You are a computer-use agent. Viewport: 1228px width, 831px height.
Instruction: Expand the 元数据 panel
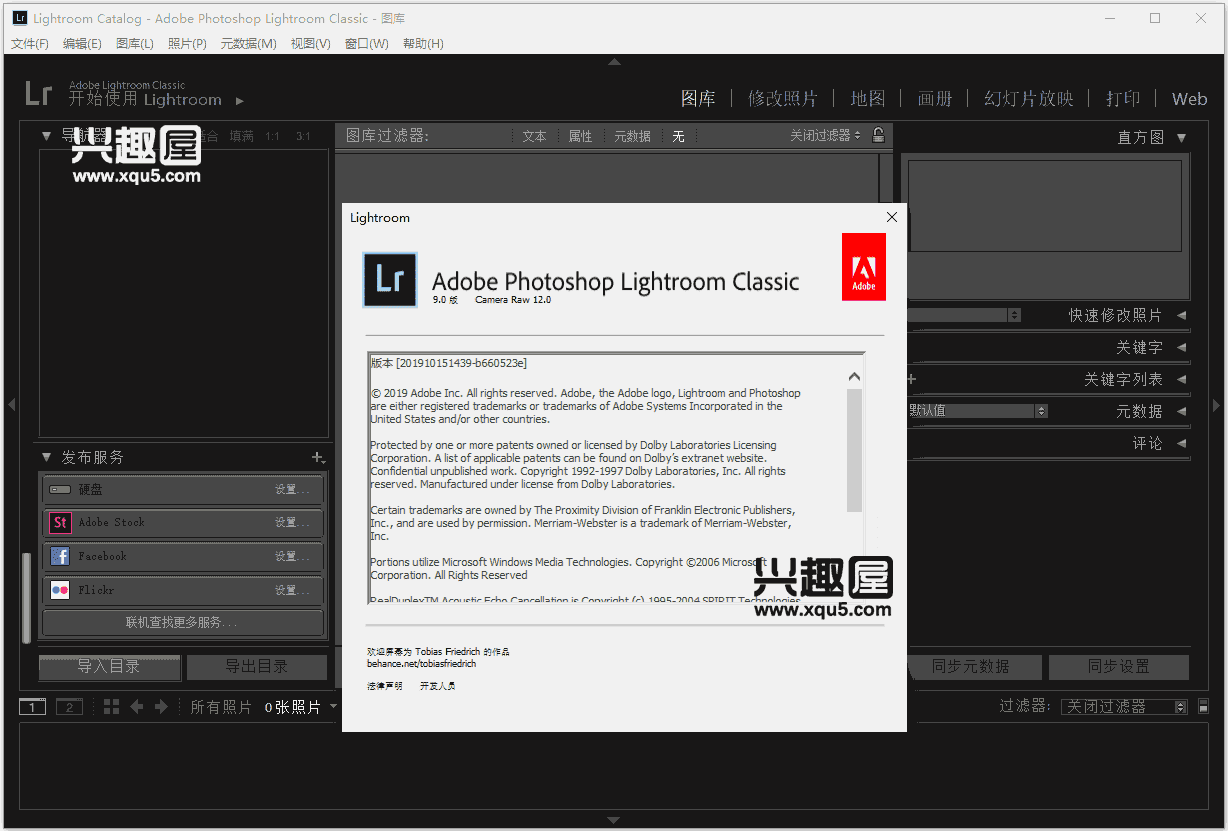pyautogui.click(x=1182, y=411)
